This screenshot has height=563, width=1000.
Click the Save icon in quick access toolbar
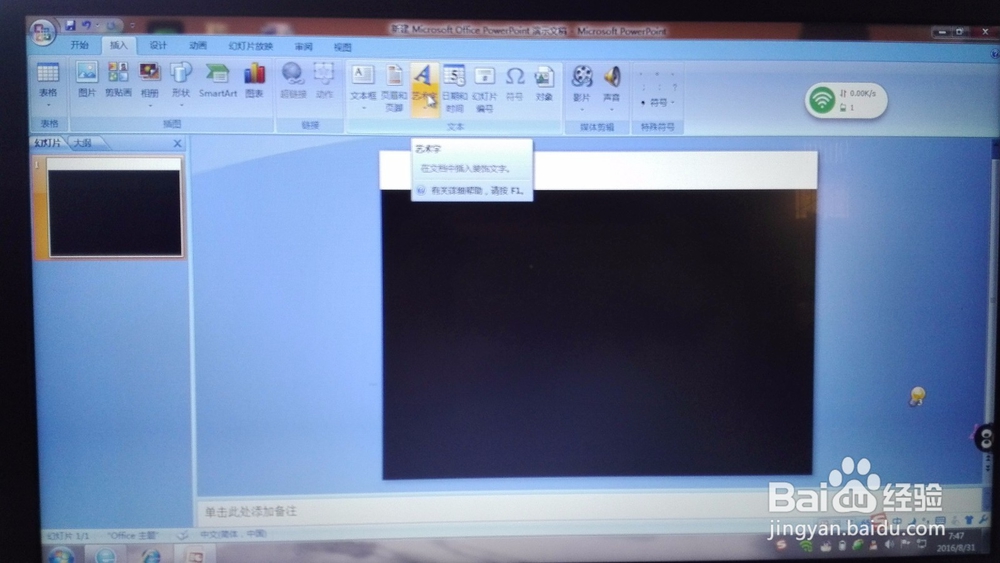click(70, 26)
